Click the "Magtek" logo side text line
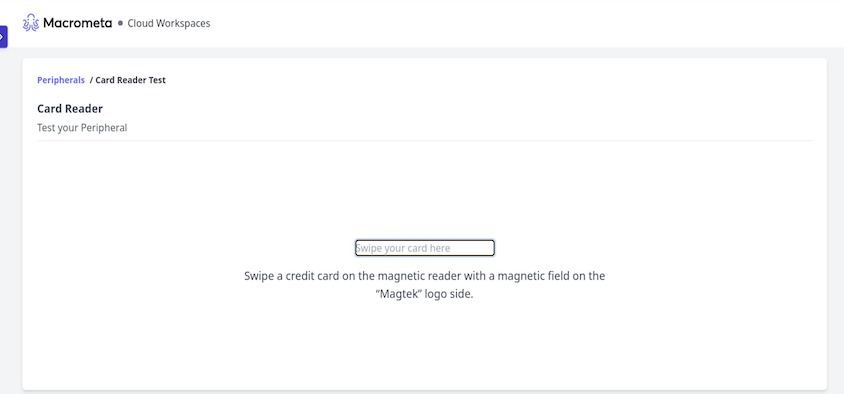 [425, 295]
